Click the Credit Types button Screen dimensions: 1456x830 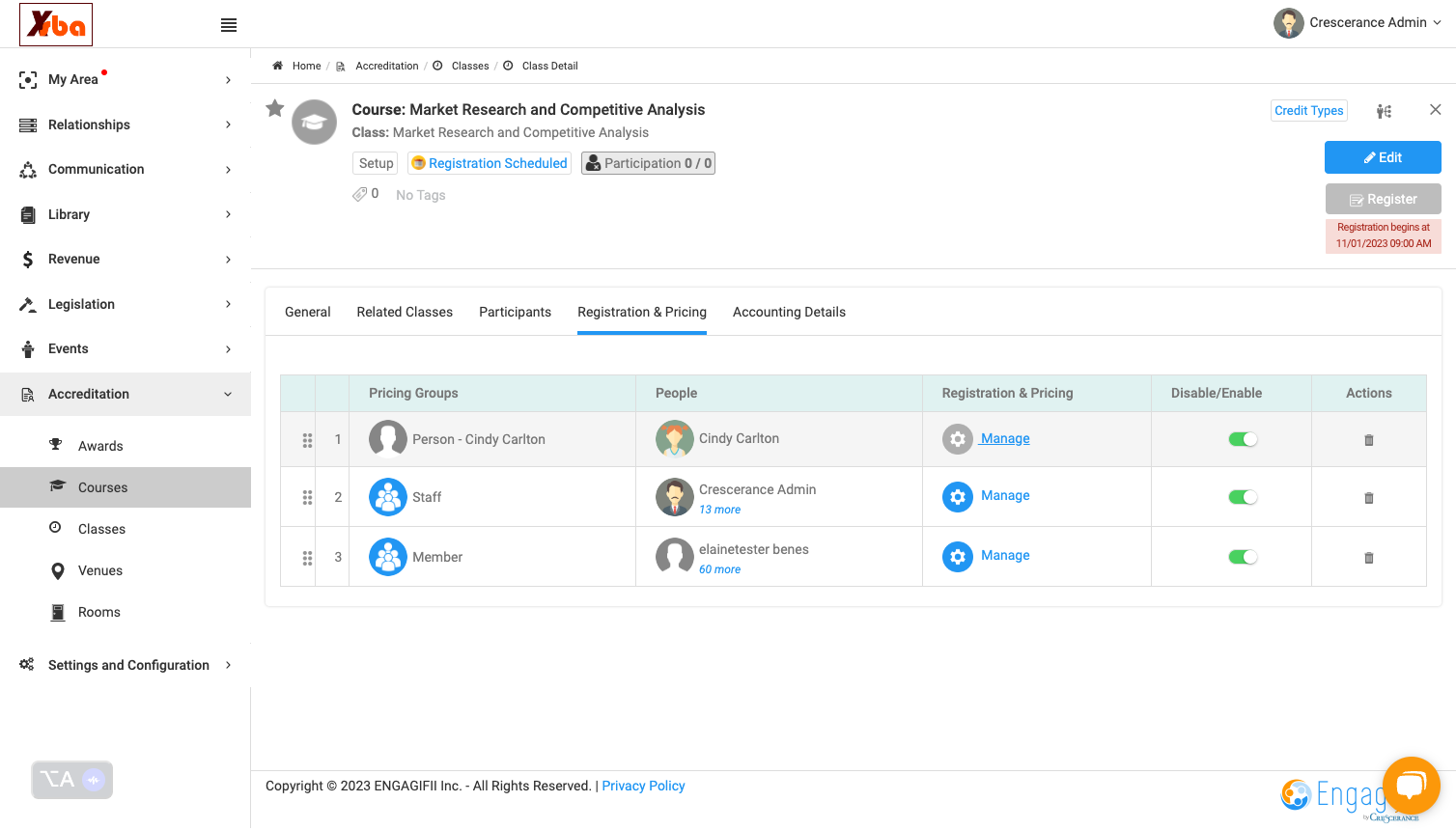point(1308,111)
